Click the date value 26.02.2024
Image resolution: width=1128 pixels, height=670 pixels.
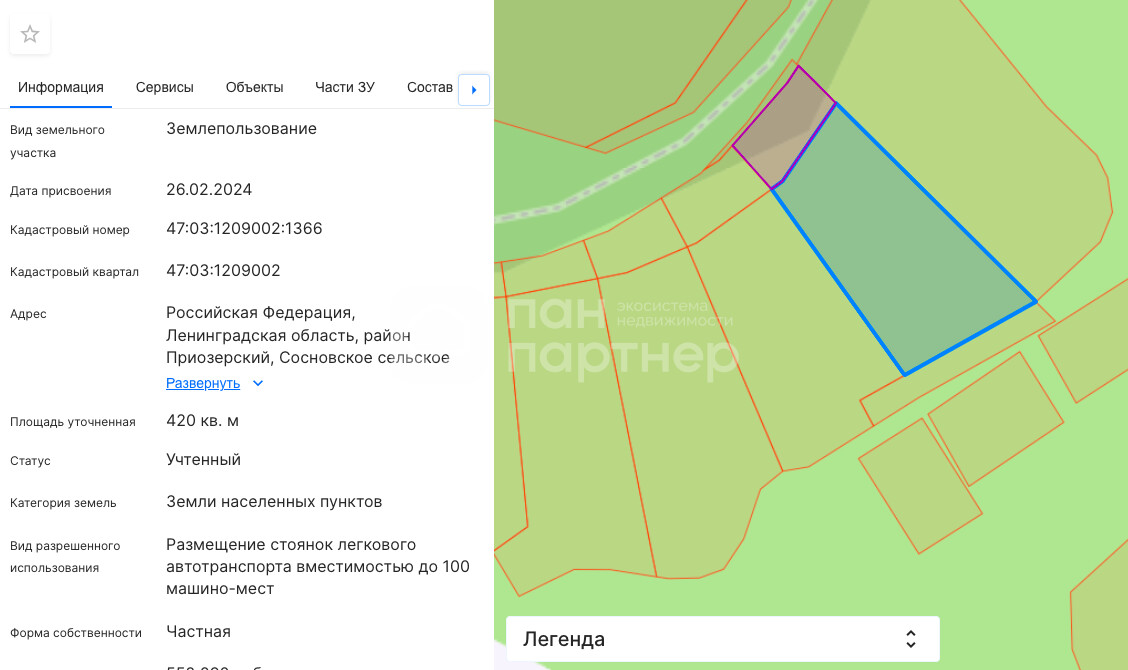[x=209, y=190]
